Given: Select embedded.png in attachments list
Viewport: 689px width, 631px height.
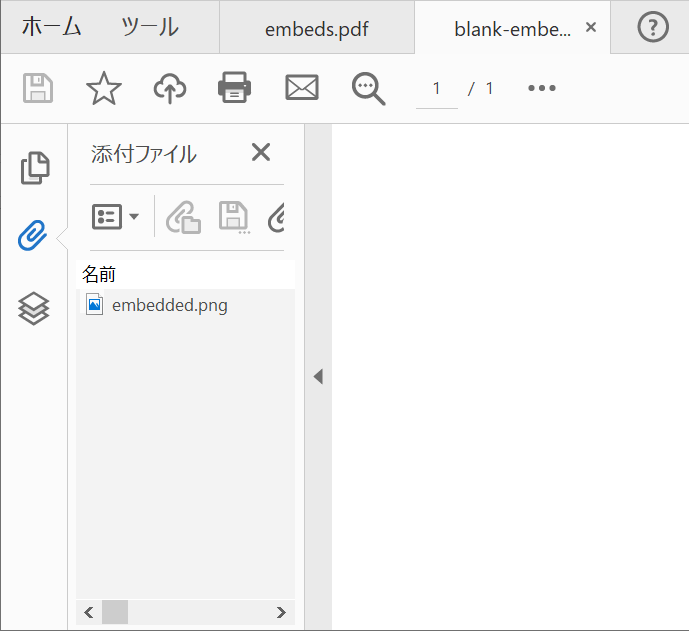Looking at the screenshot, I should click(169, 305).
